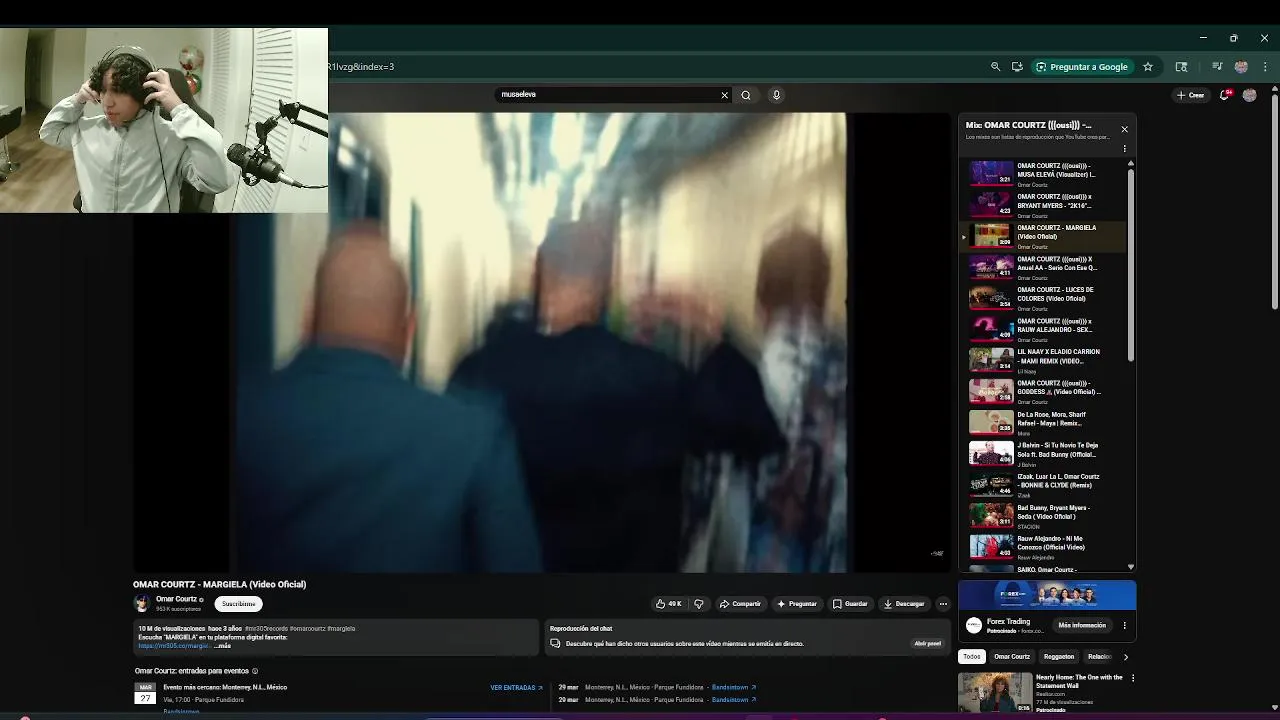This screenshot has height=720, width=1280.
Task: Open the Omar Courtz channel name link
Action: pyautogui.click(x=176, y=599)
